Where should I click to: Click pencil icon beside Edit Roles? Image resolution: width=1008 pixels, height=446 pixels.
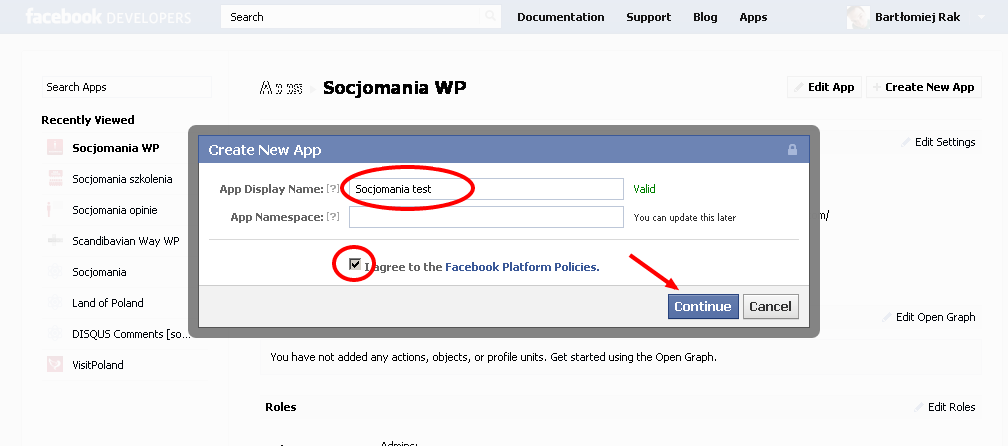[919, 407]
